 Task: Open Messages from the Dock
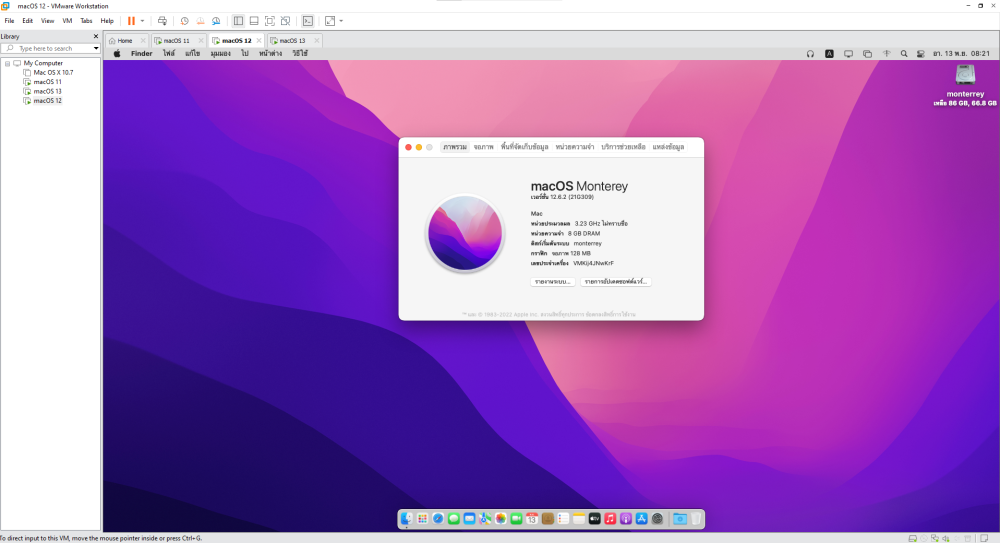453,519
